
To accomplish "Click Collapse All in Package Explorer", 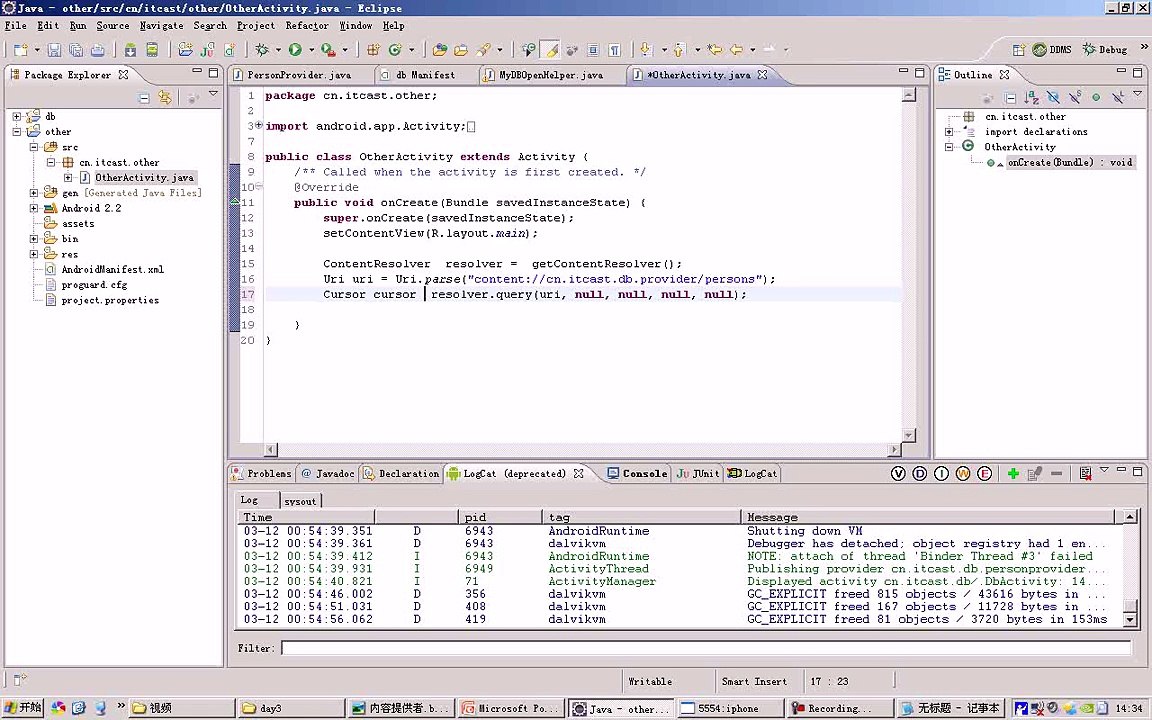I will point(144,97).
